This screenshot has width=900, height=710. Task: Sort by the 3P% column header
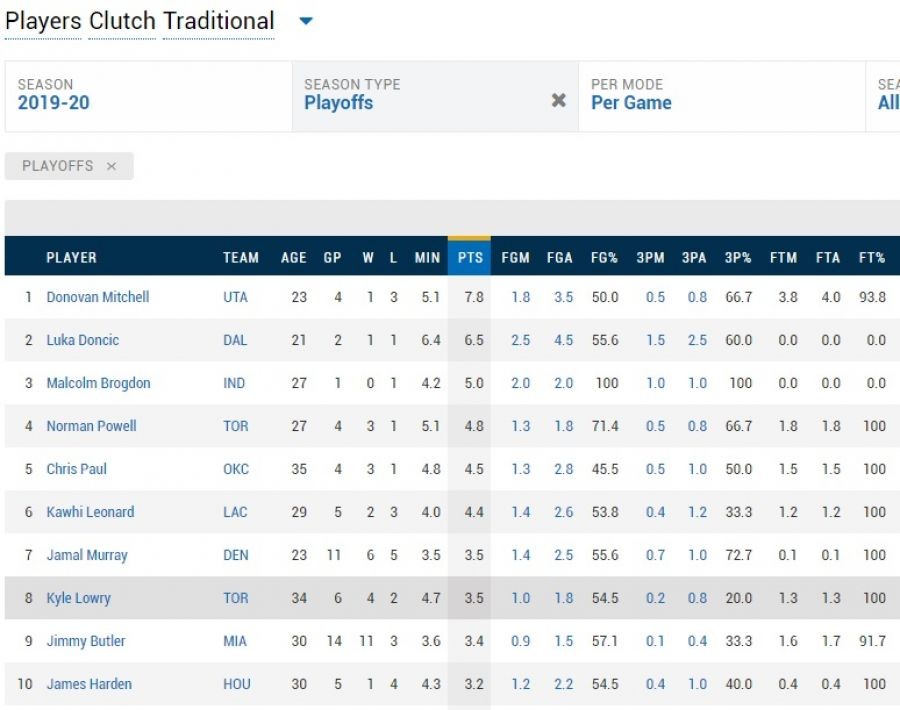click(x=738, y=257)
